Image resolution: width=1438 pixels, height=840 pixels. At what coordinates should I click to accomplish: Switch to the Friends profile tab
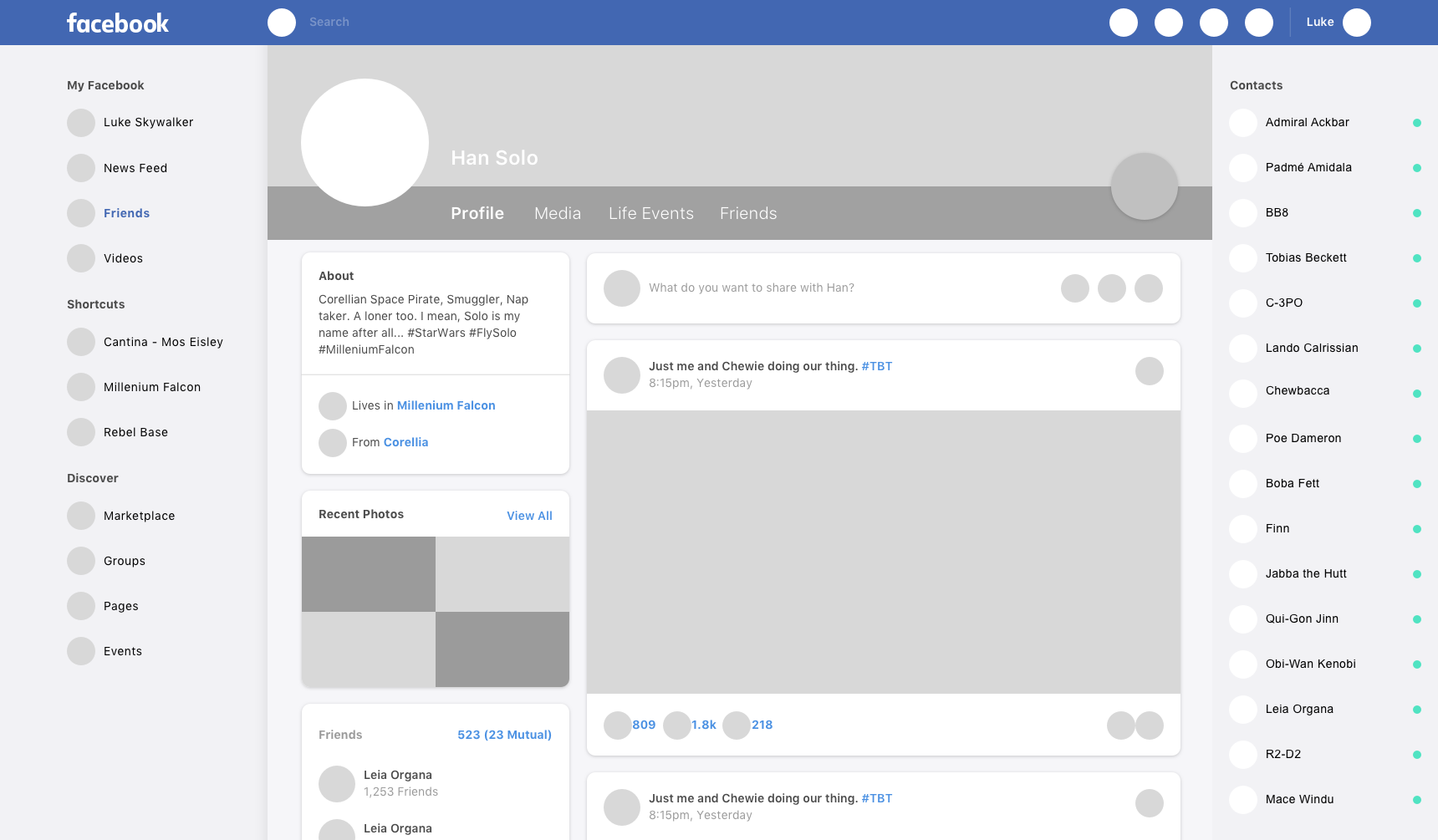(748, 213)
